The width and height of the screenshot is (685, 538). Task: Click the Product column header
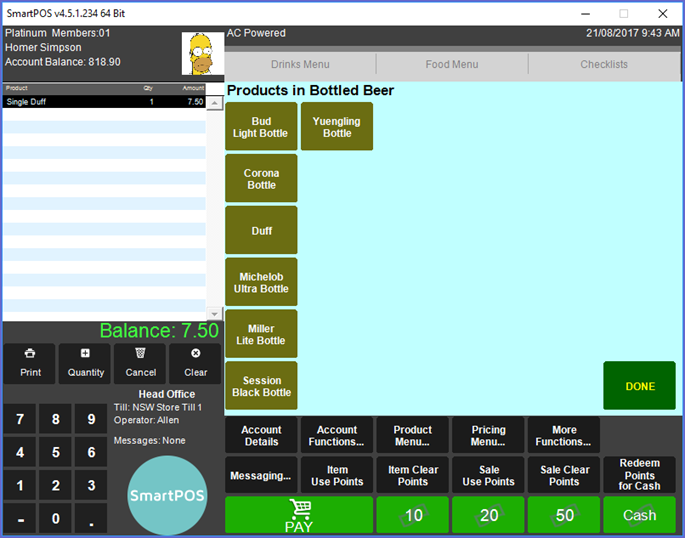[17, 88]
